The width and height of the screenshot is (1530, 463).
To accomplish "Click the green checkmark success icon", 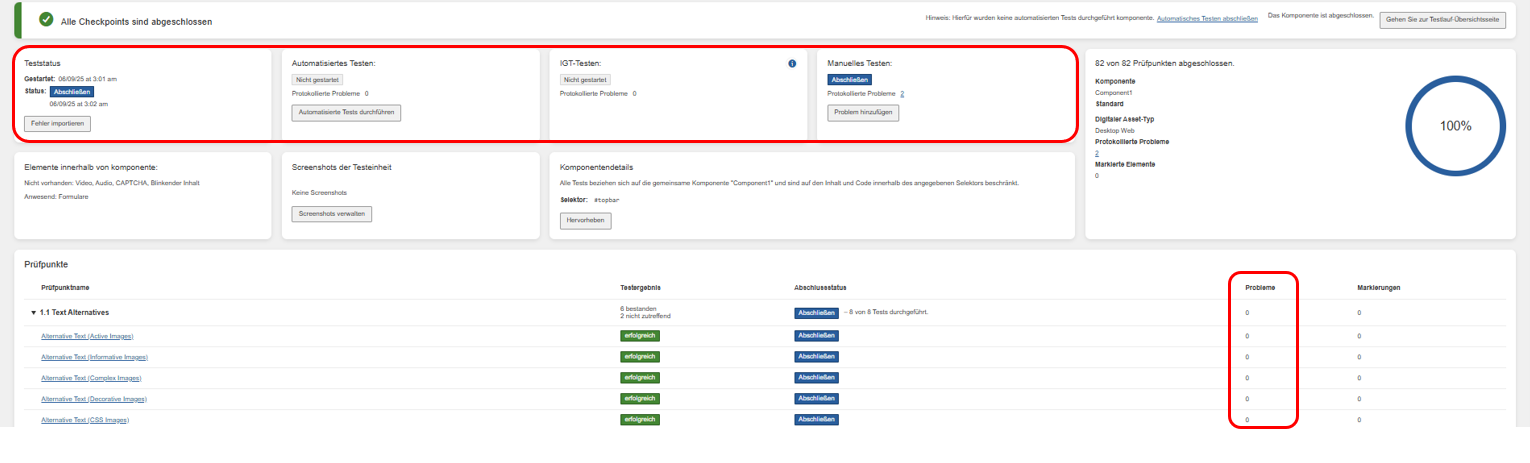I will [x=46, y=20].
